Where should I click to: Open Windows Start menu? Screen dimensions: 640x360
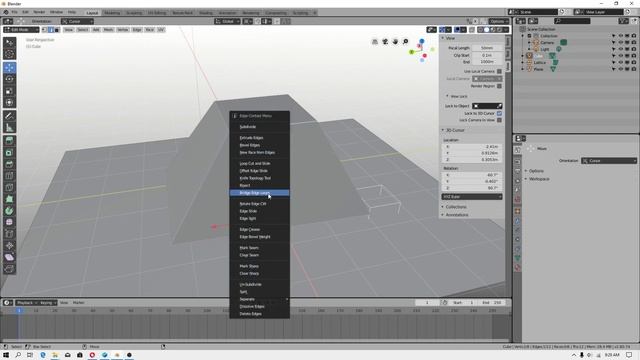[x=6, y=355]
